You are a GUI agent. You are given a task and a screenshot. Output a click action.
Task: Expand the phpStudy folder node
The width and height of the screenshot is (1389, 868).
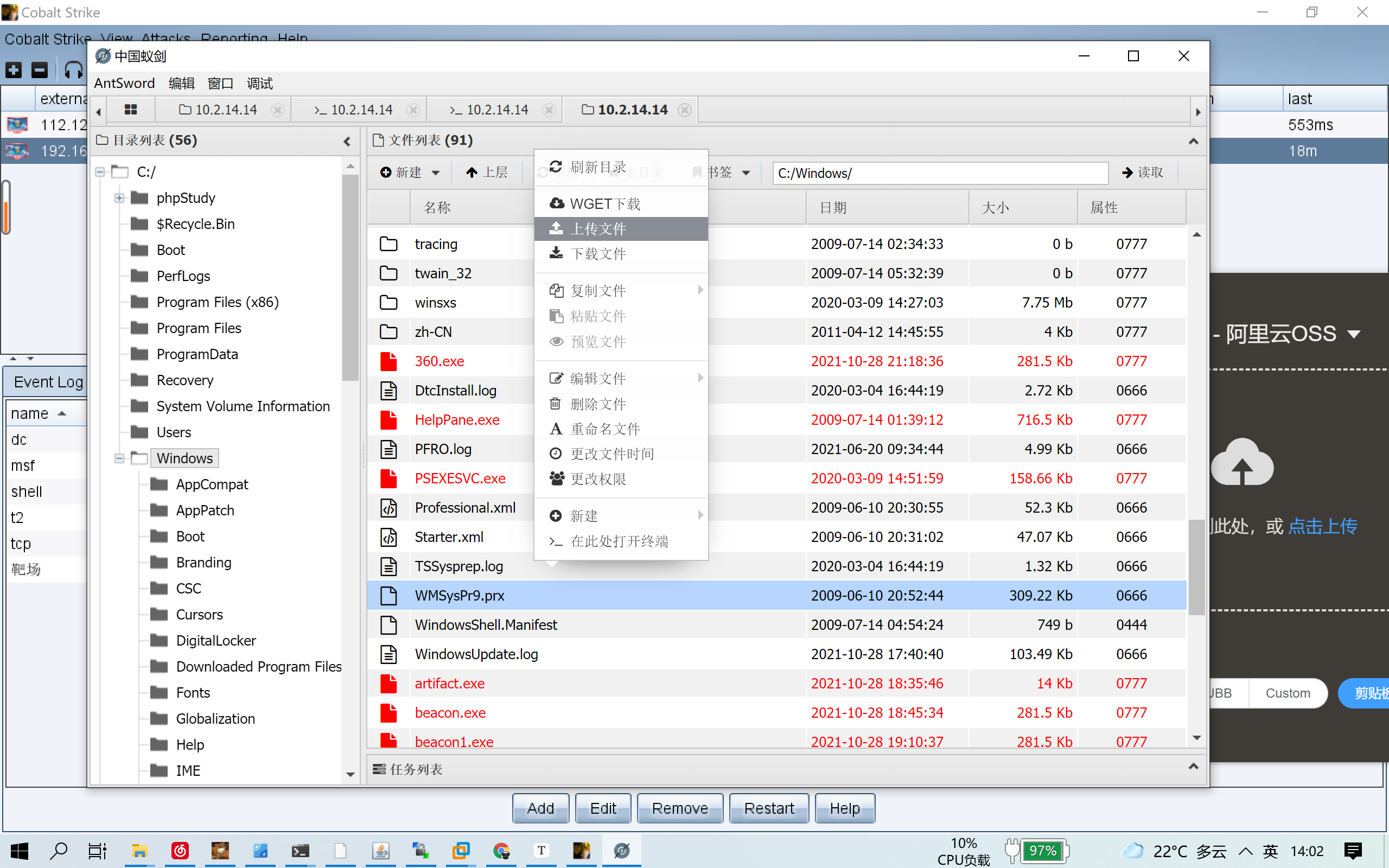[119, 198]
